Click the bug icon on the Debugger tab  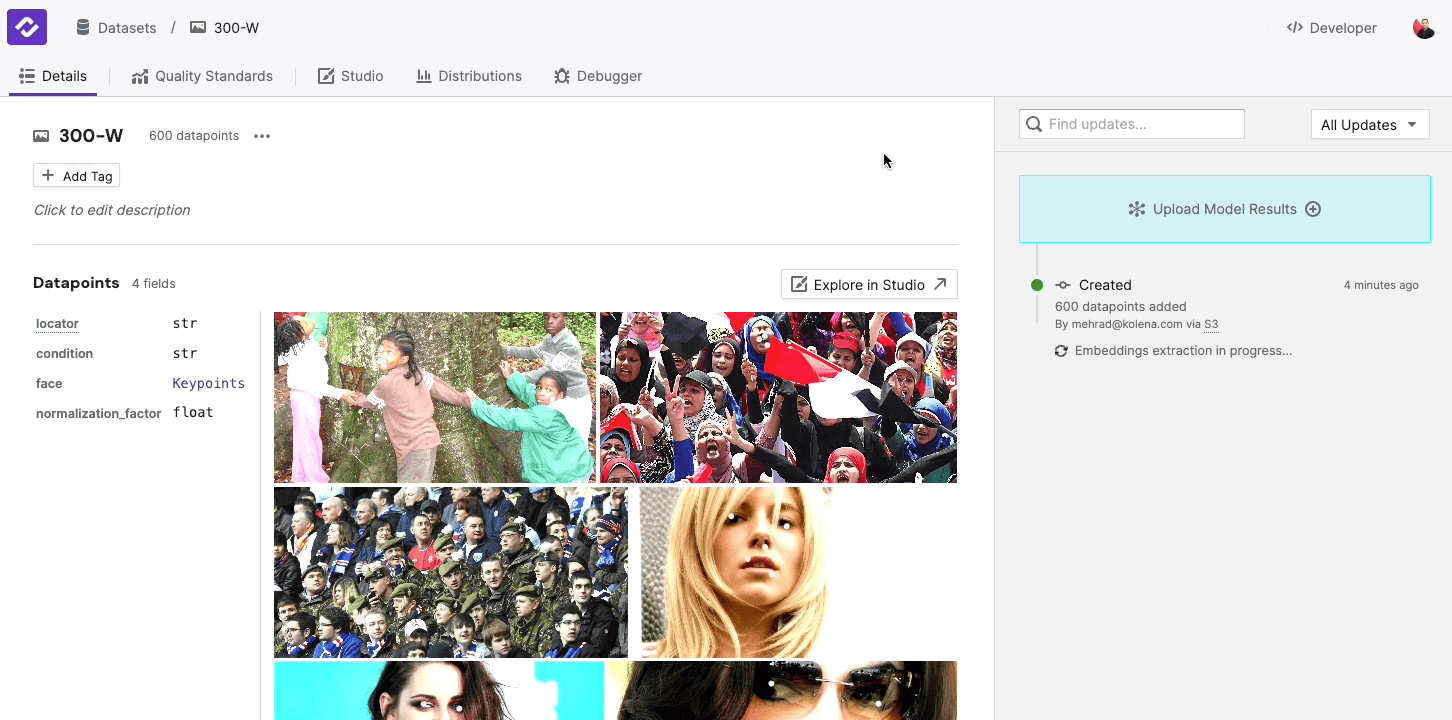[x=562, y=75]
